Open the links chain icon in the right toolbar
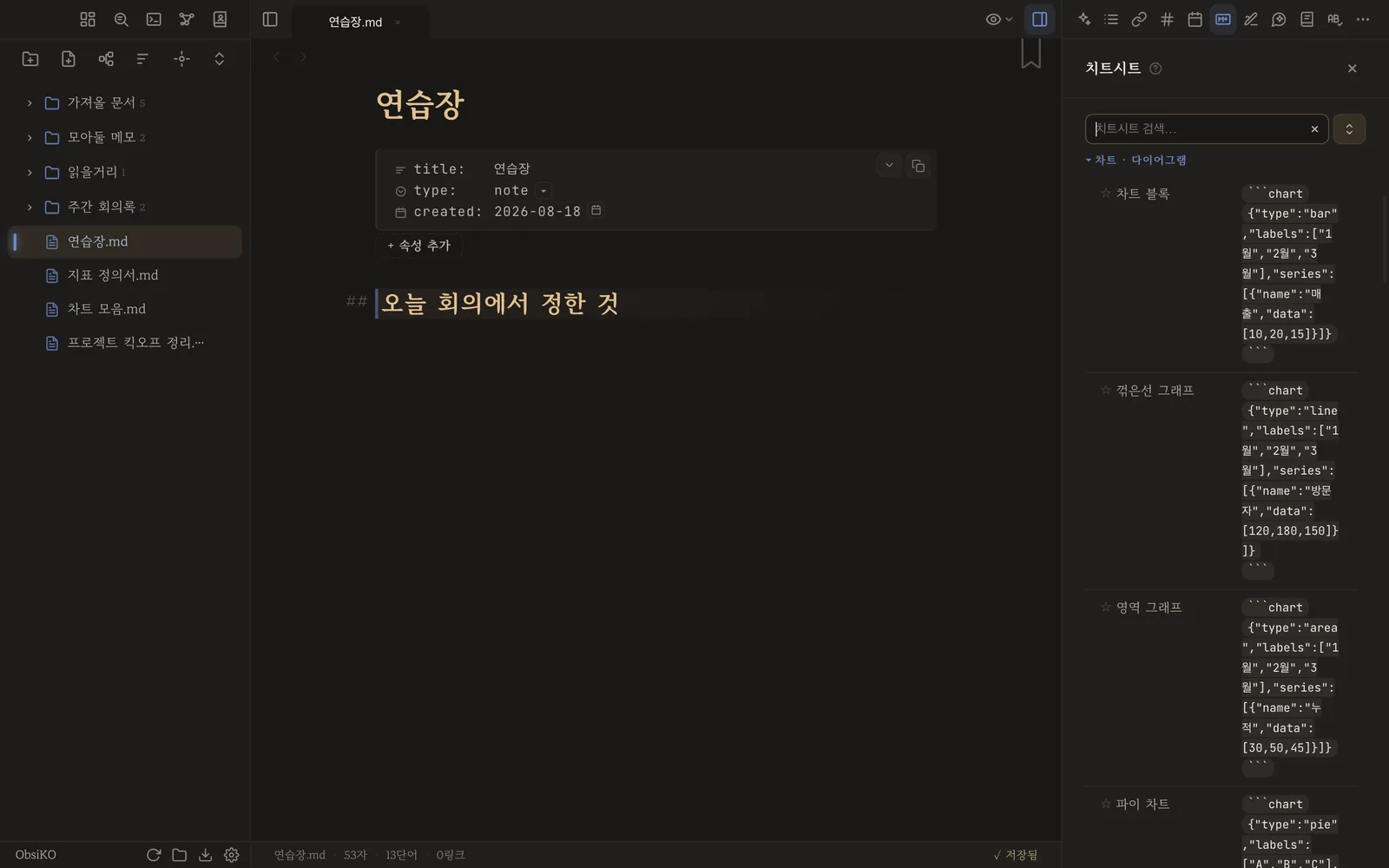This screenshot has height=868, width=1389. (1139, 19)
